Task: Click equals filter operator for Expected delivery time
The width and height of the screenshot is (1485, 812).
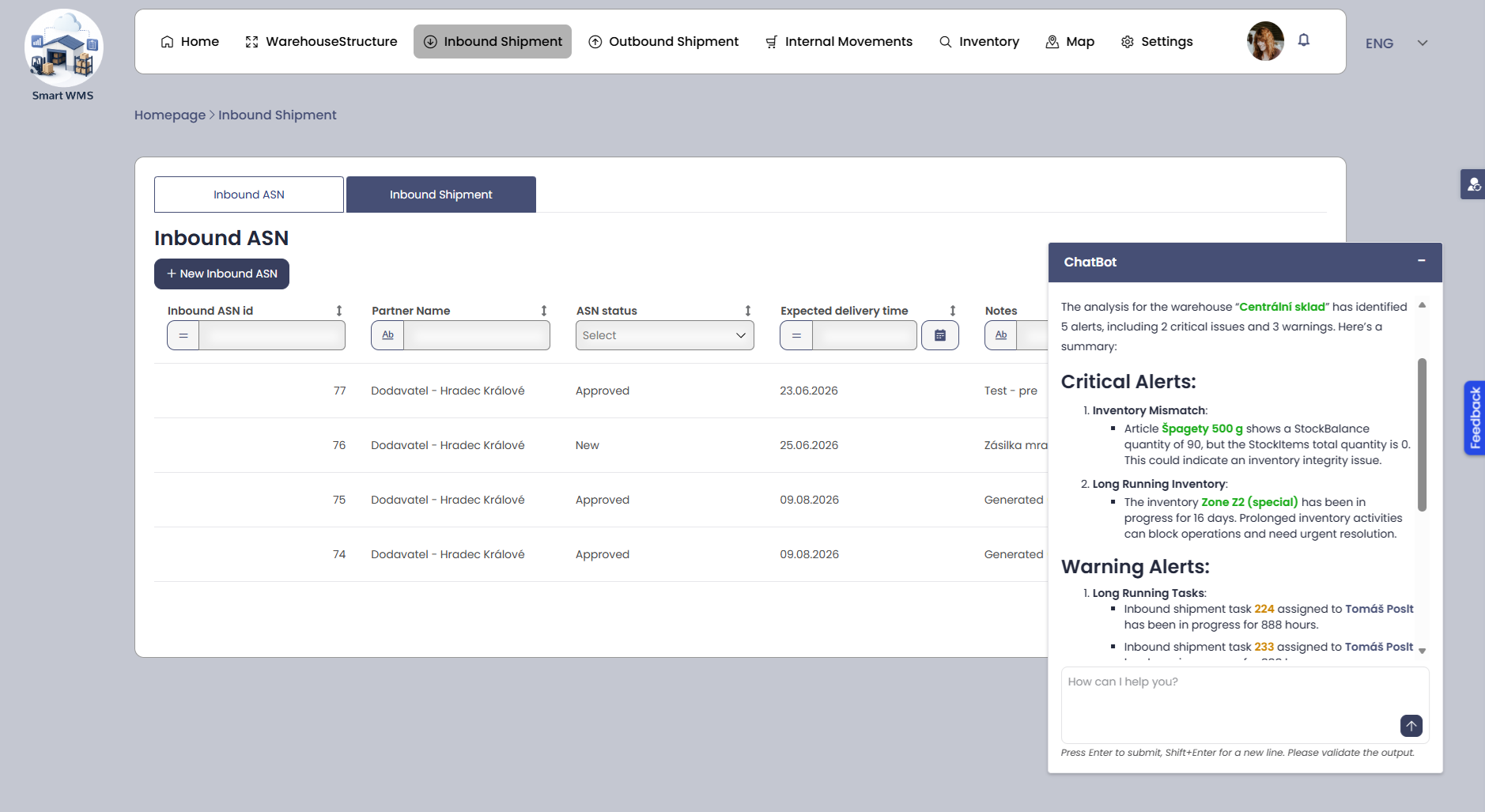Action: [796, 335]
